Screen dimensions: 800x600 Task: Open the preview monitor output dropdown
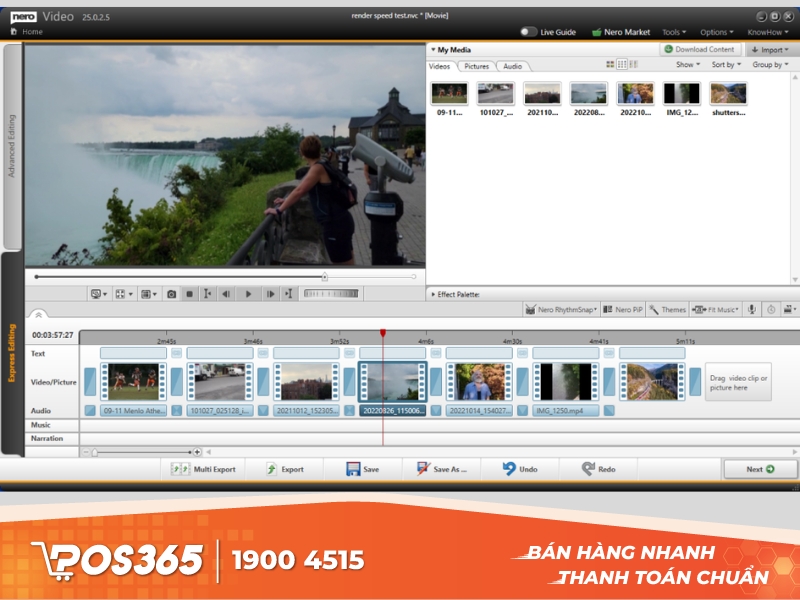98,294
